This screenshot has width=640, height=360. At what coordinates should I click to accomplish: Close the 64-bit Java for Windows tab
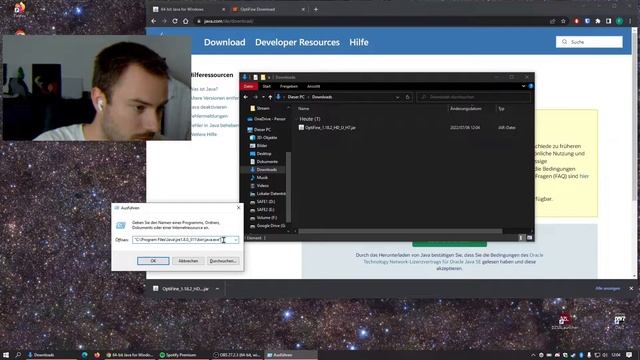point(223,9)
